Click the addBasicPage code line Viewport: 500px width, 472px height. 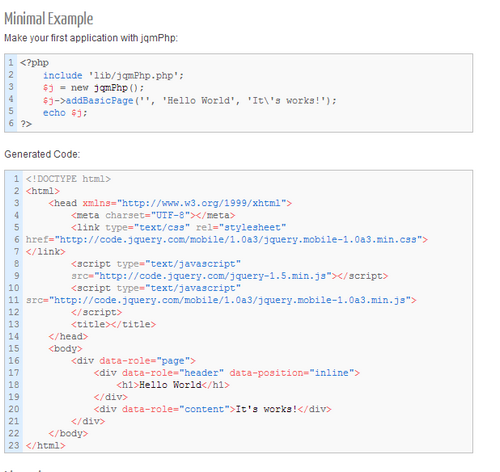pos(190,100)
